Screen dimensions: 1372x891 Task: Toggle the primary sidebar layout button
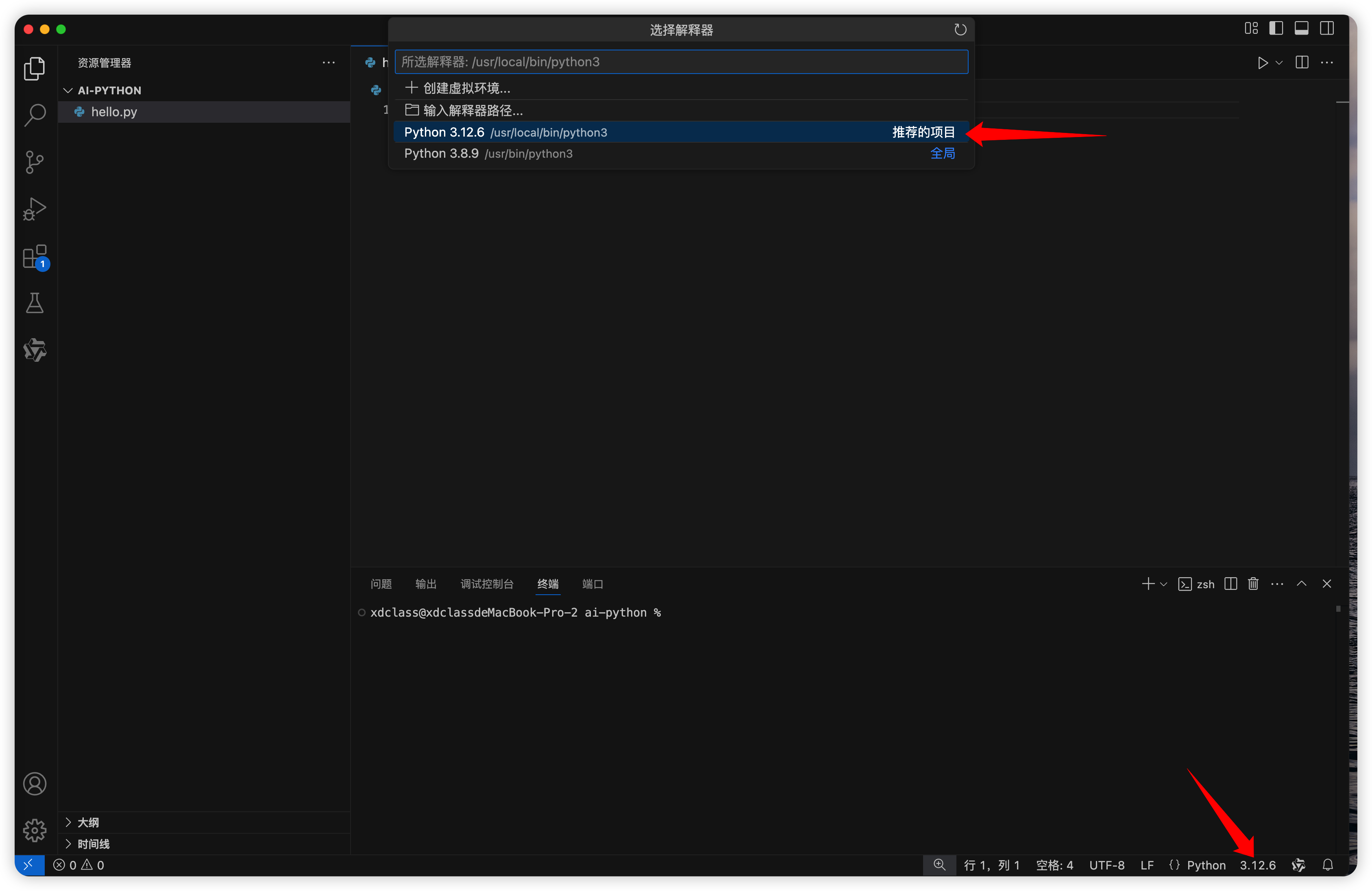click(1276, 28)
